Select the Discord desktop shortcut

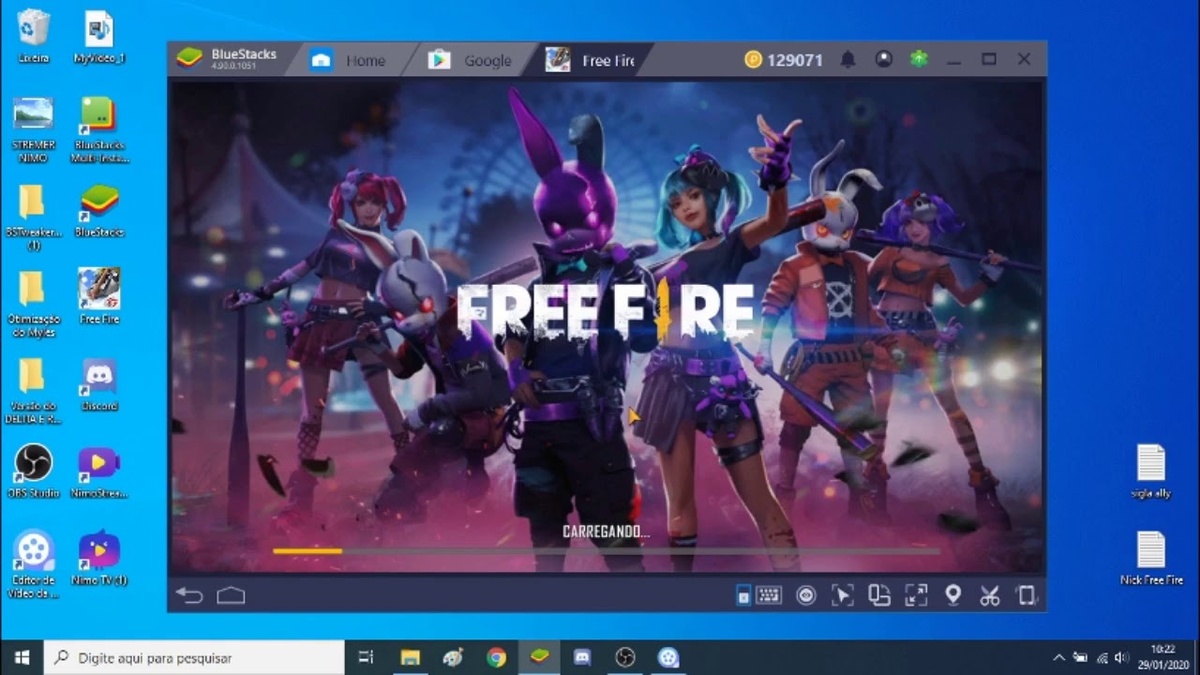pyautogui.click(x=99, y=385)
